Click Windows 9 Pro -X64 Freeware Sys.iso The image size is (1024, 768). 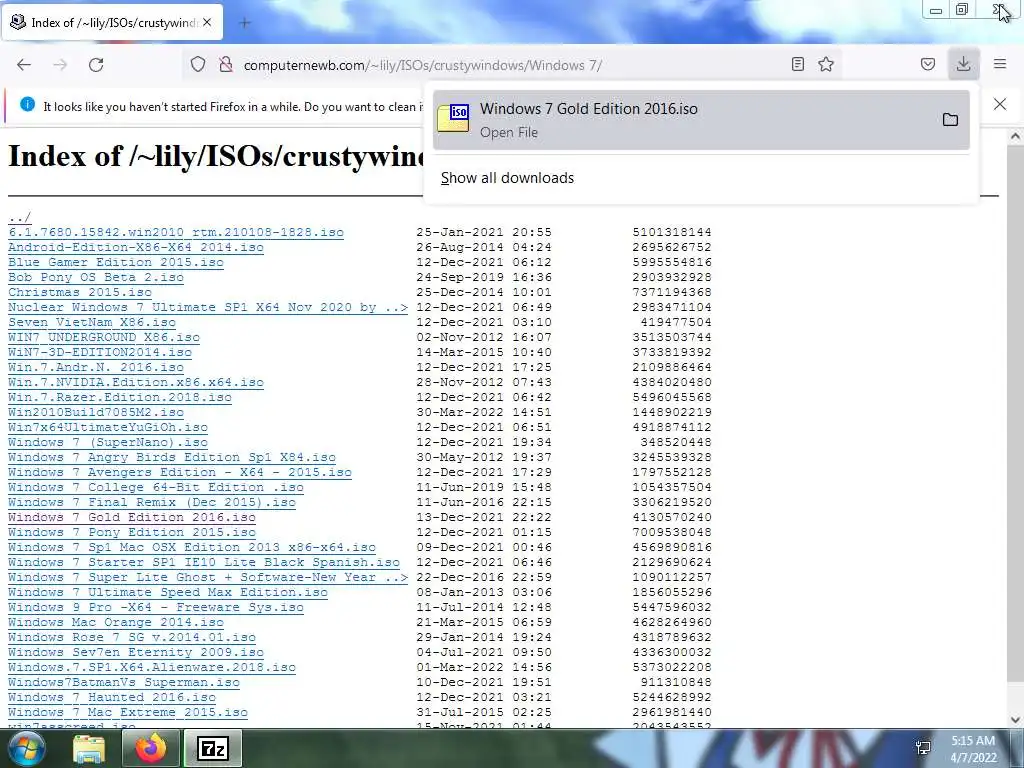pyautogui.click(x=156, y=608)
